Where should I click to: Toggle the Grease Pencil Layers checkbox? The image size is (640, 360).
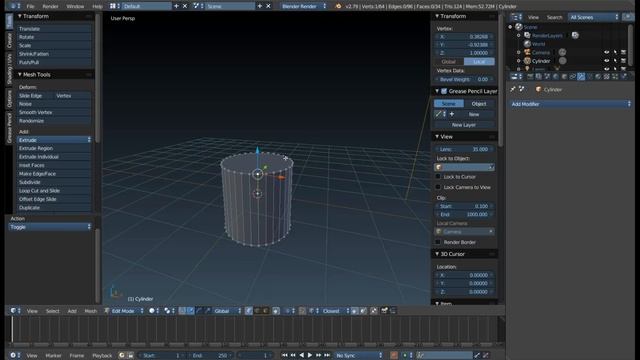[x=444, y=91]
